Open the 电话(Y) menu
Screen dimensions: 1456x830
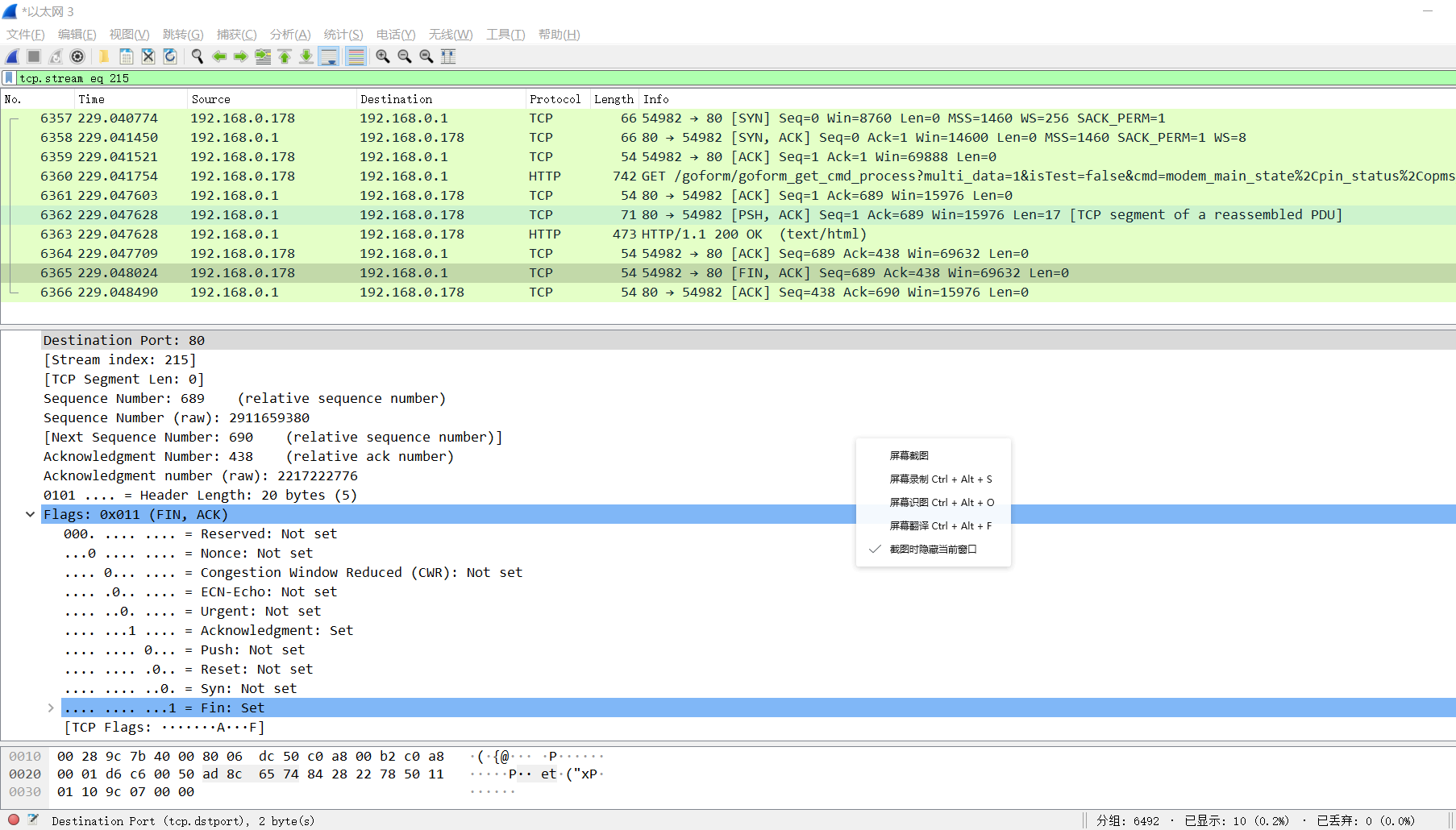coord(396,35)
